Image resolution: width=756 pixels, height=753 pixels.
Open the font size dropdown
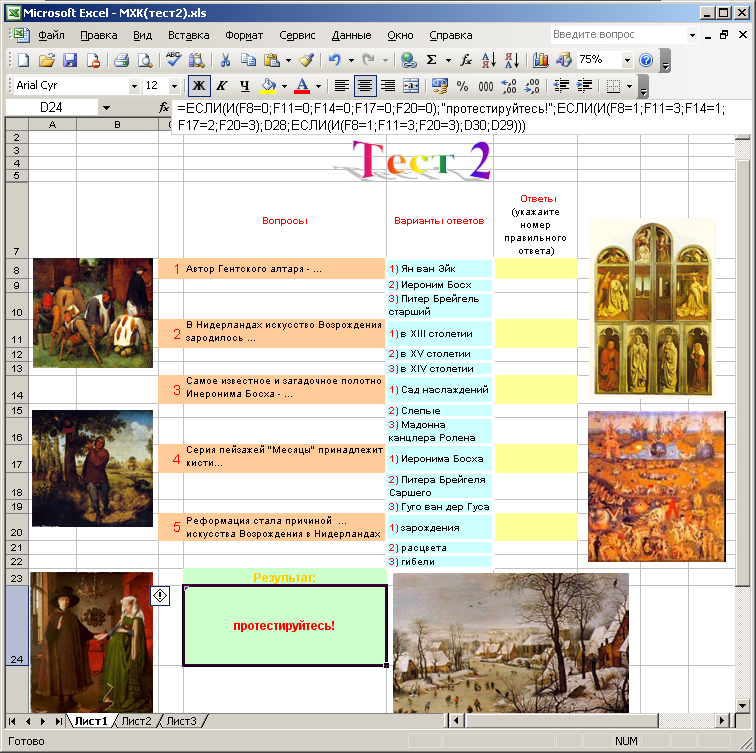(x=175, y=87)
